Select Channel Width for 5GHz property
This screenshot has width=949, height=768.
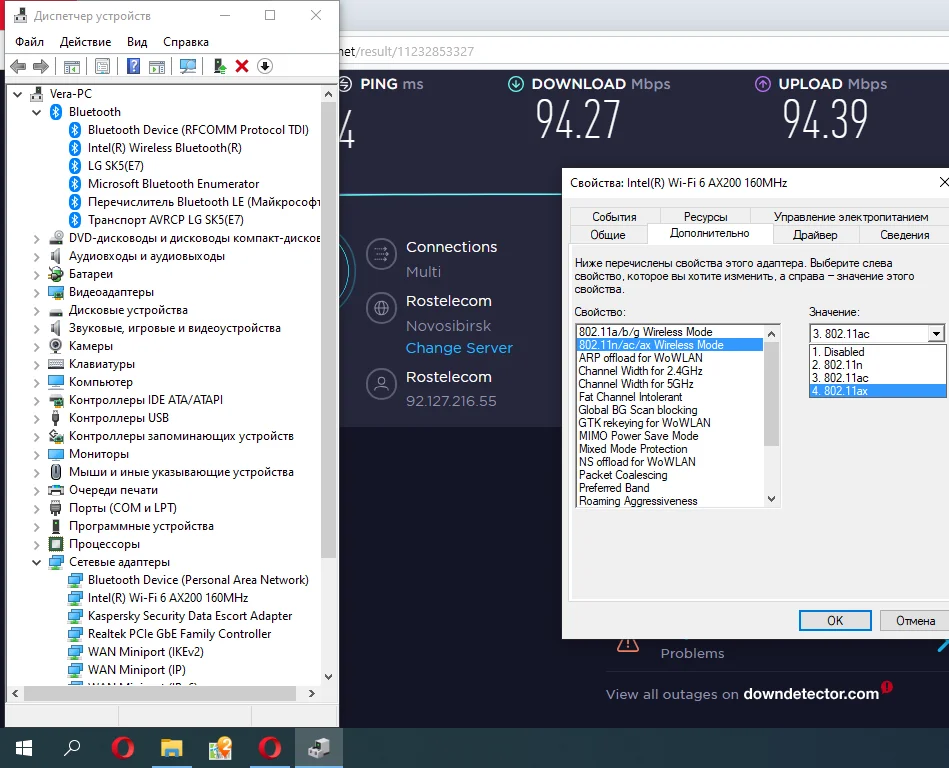[669, 384]
